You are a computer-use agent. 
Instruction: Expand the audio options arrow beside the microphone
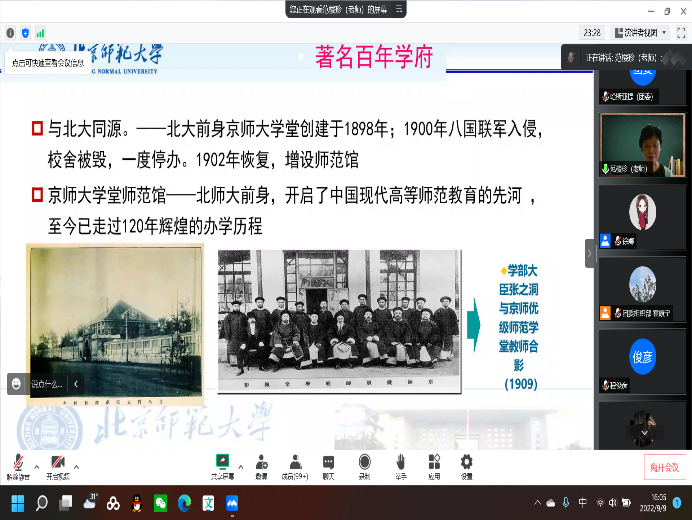tap(36, 465)
